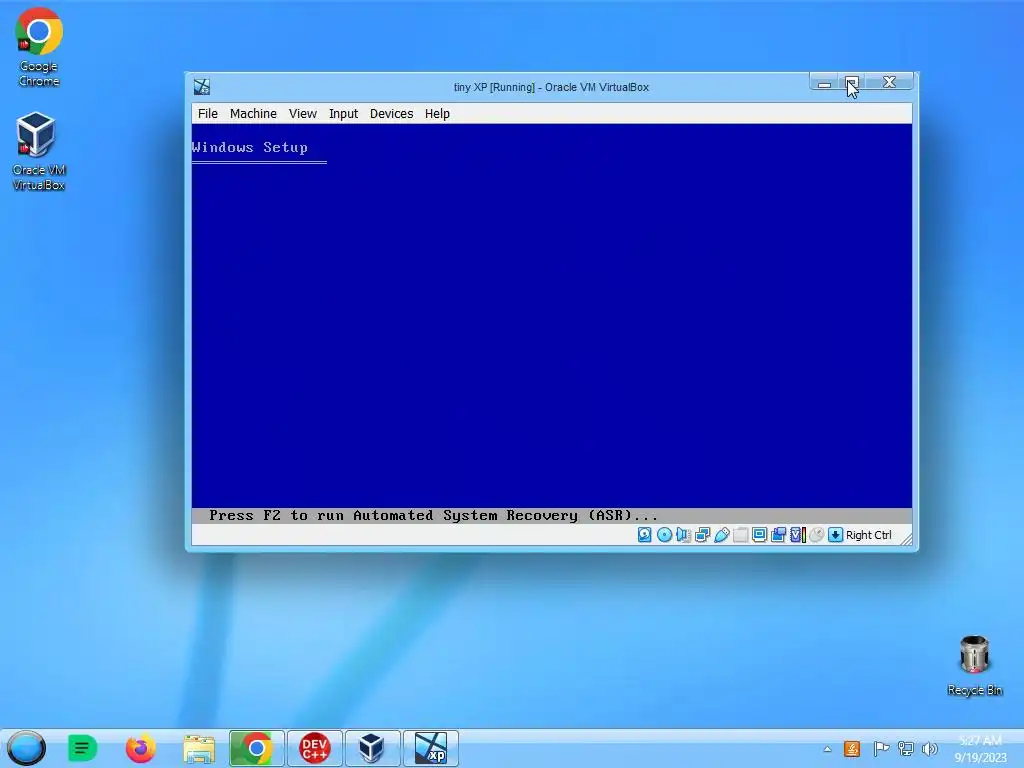Switch to VirtualBox Manager on taskbar
Screen dimensions: 1024x768
click(x=372, y=748)
